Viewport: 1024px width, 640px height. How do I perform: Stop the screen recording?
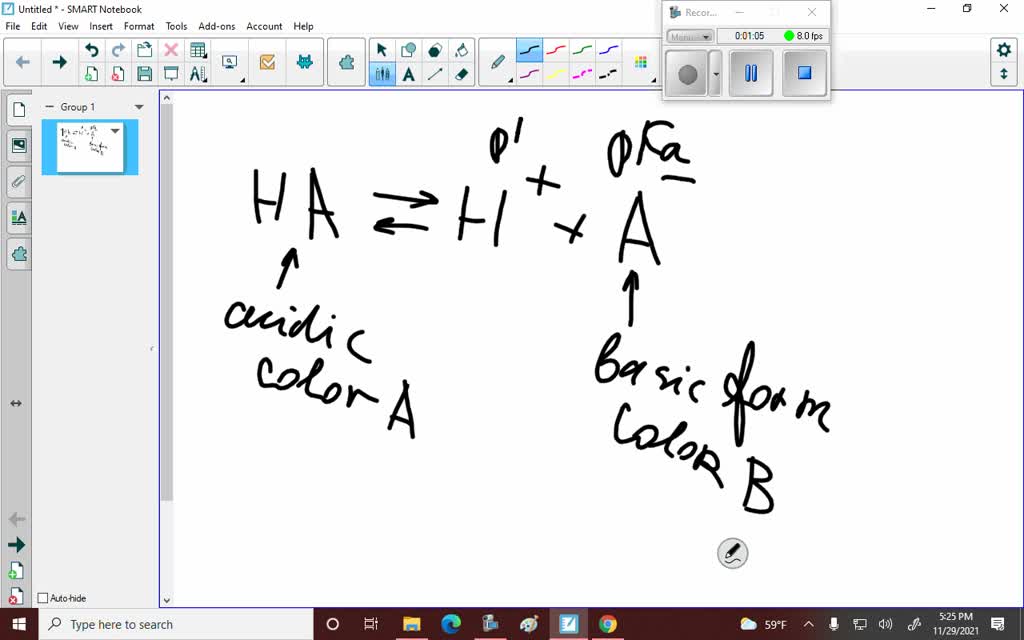[x=803, y=72]
